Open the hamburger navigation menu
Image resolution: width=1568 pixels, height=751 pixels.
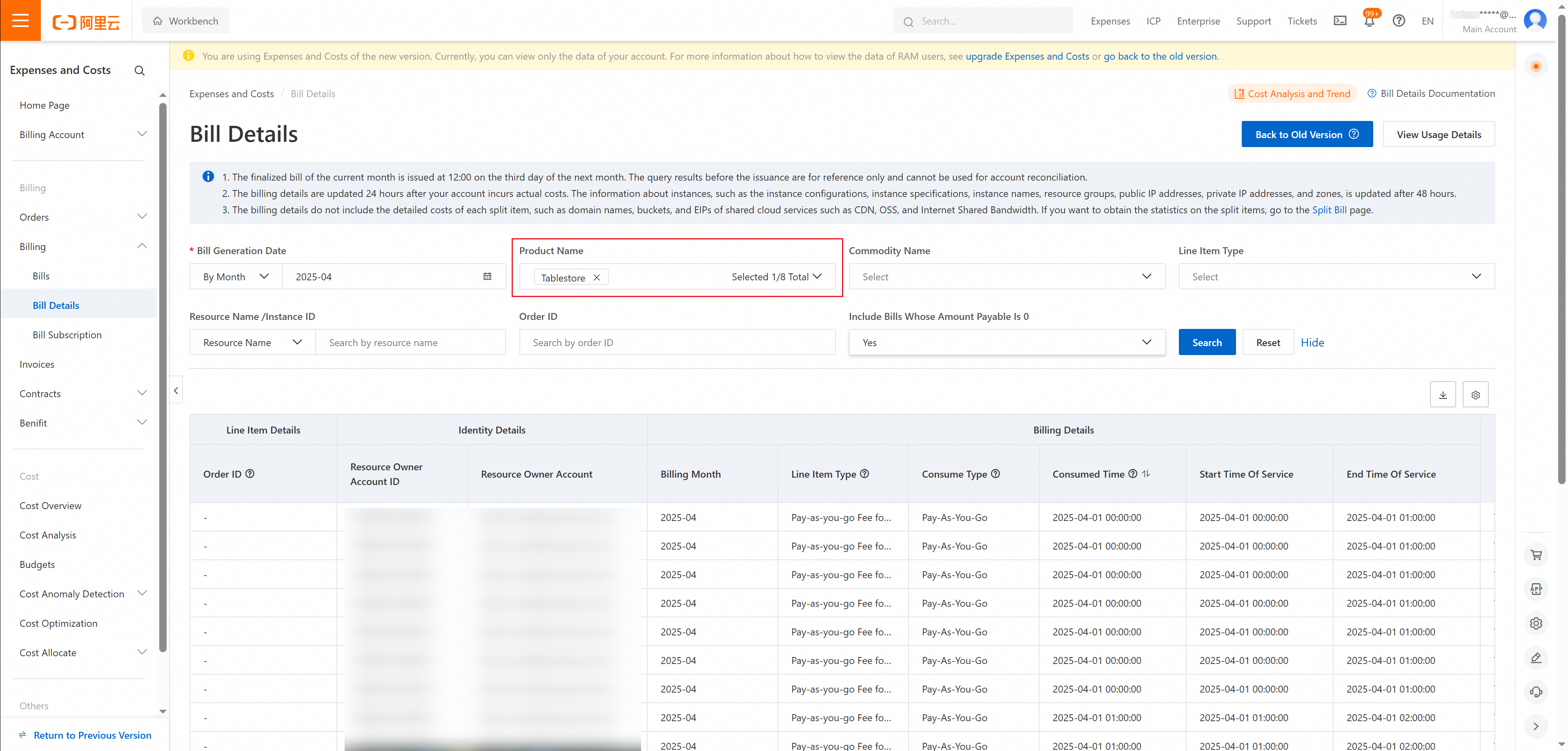click(x=20, y=20)
